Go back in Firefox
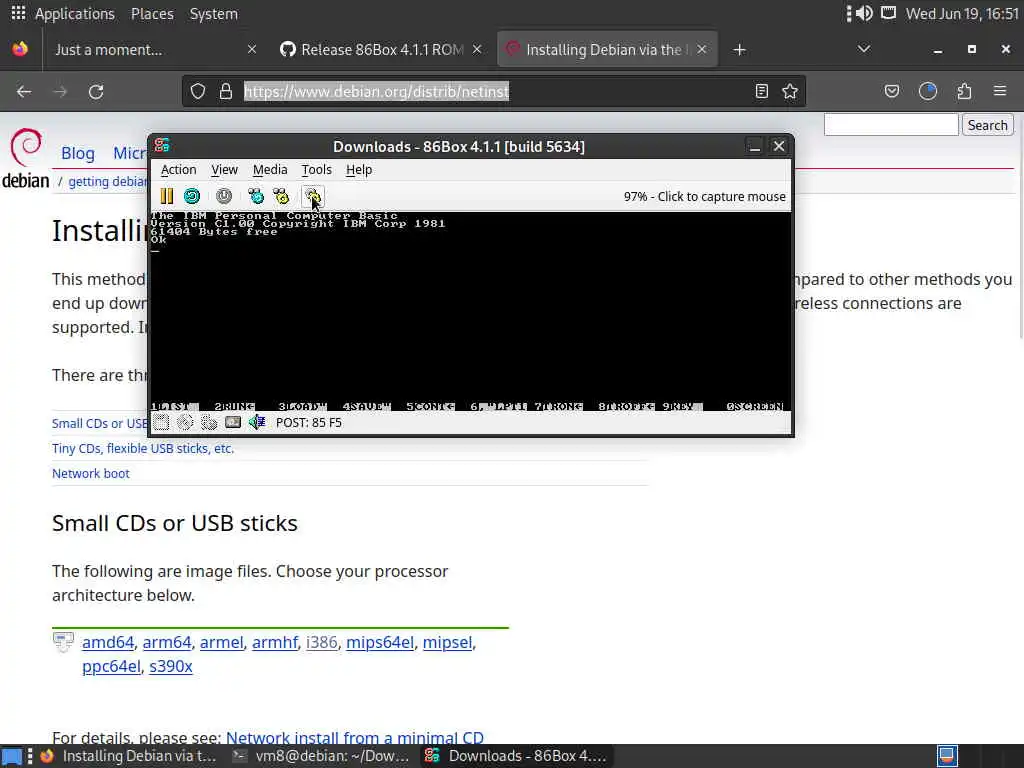 tap(24, 91)
